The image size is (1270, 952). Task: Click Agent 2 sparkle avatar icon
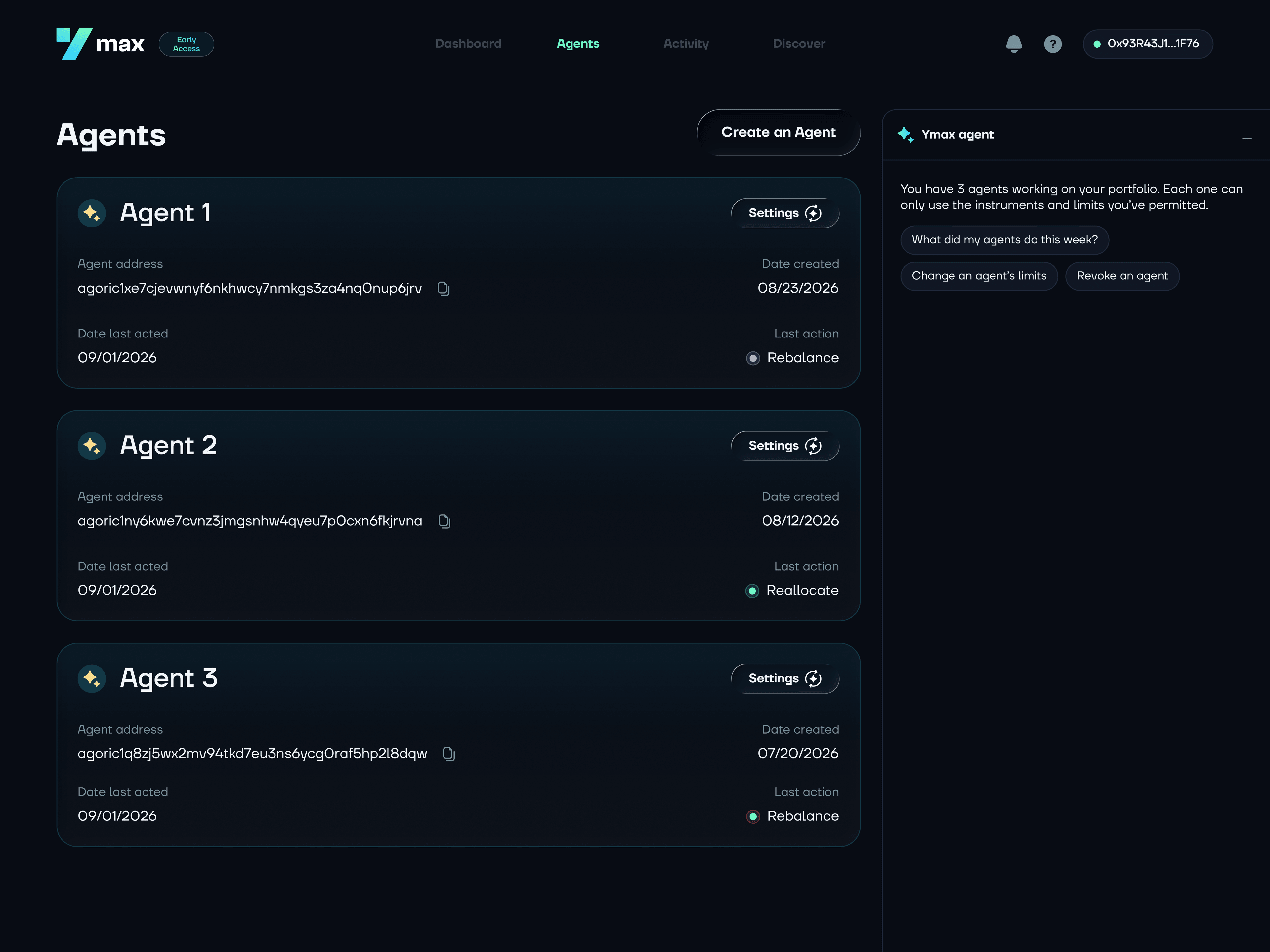click(x=92, y=446)
